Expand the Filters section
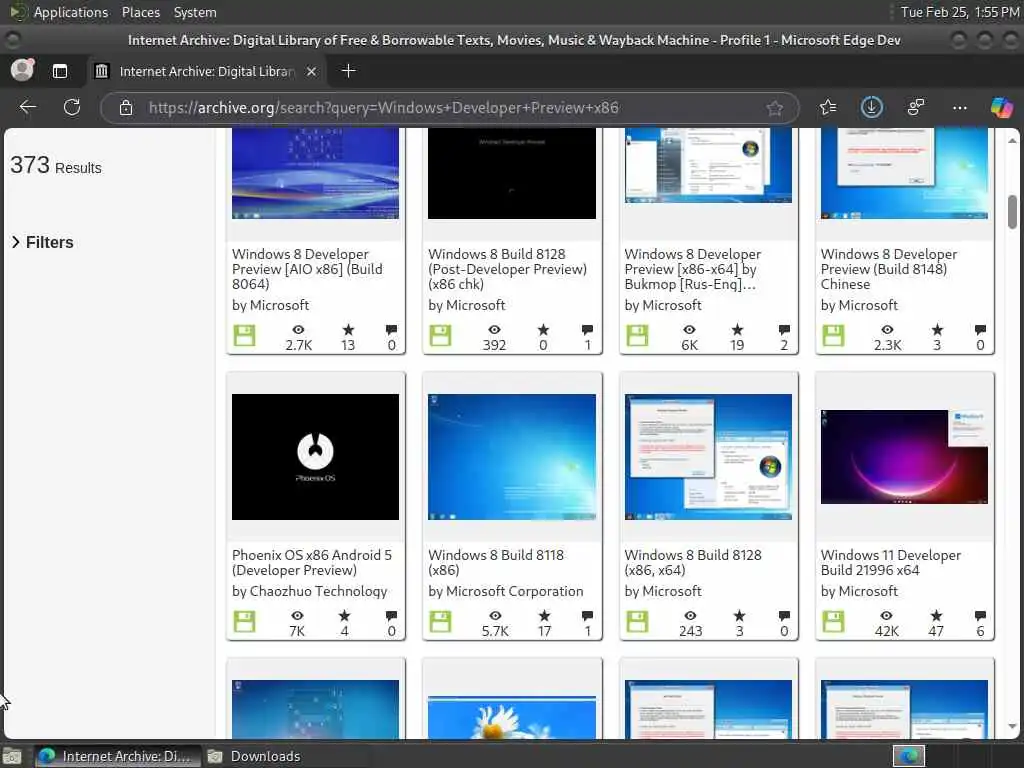This screenshot has height=768, width=1024. pyautogui.click(x=42, y=242)
